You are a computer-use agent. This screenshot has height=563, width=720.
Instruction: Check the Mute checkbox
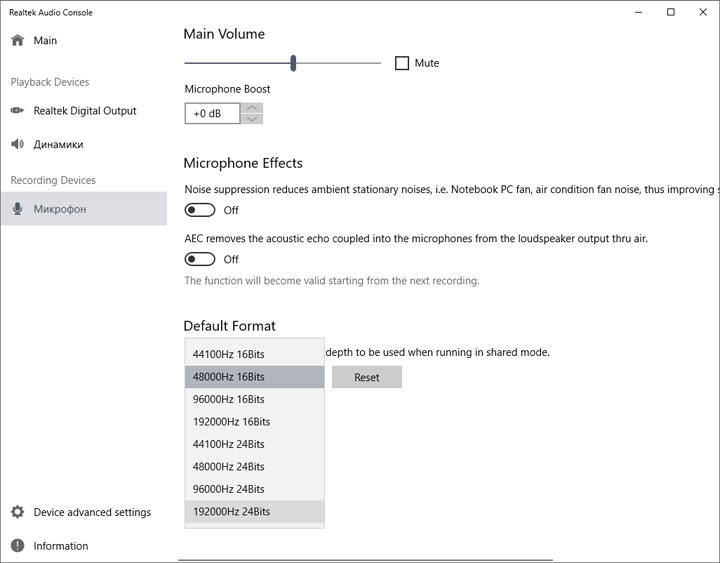click(402, 63)
